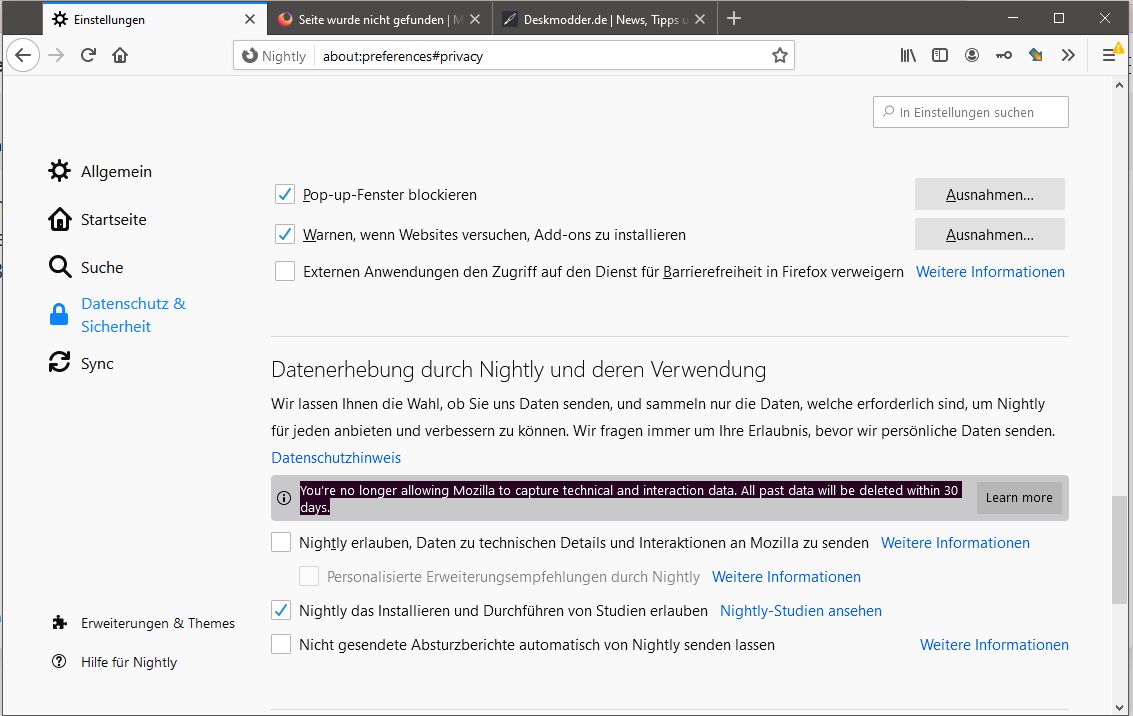This screenshot has width=1133, height=716.
Task: Open the Firefox account avatar icon
Action: pos(972,55)
